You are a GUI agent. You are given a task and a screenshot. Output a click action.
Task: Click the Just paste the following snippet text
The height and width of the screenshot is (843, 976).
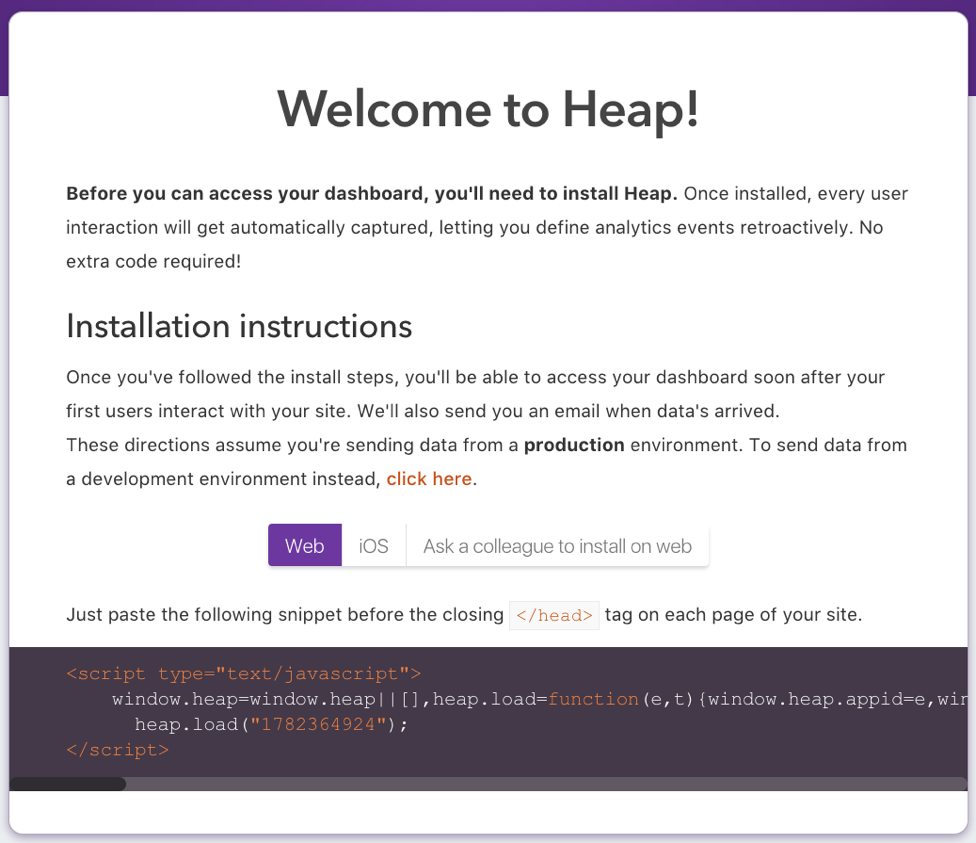pyautogui.click(x=284, y=615)
